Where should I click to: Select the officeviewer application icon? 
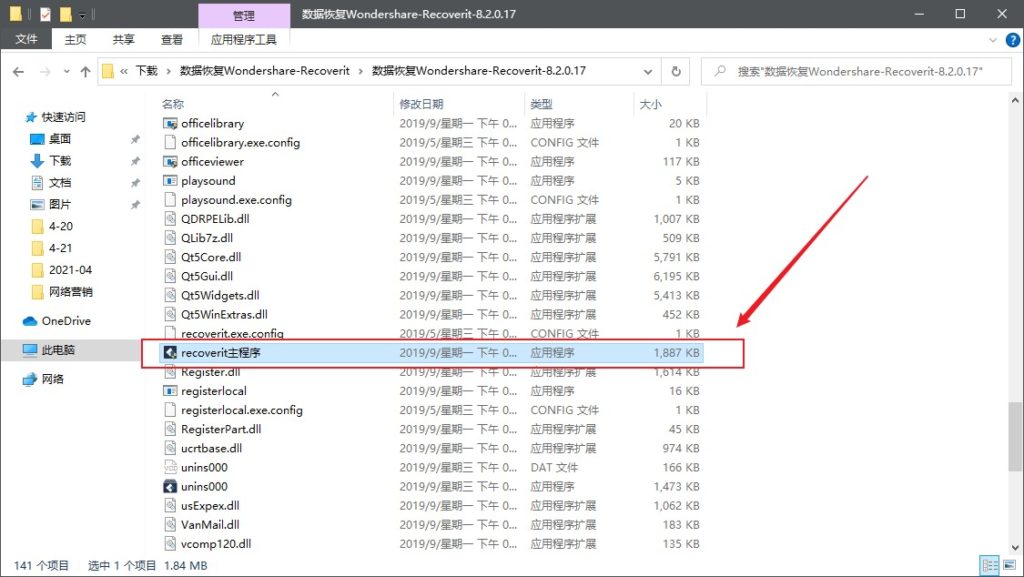(170, 161)
